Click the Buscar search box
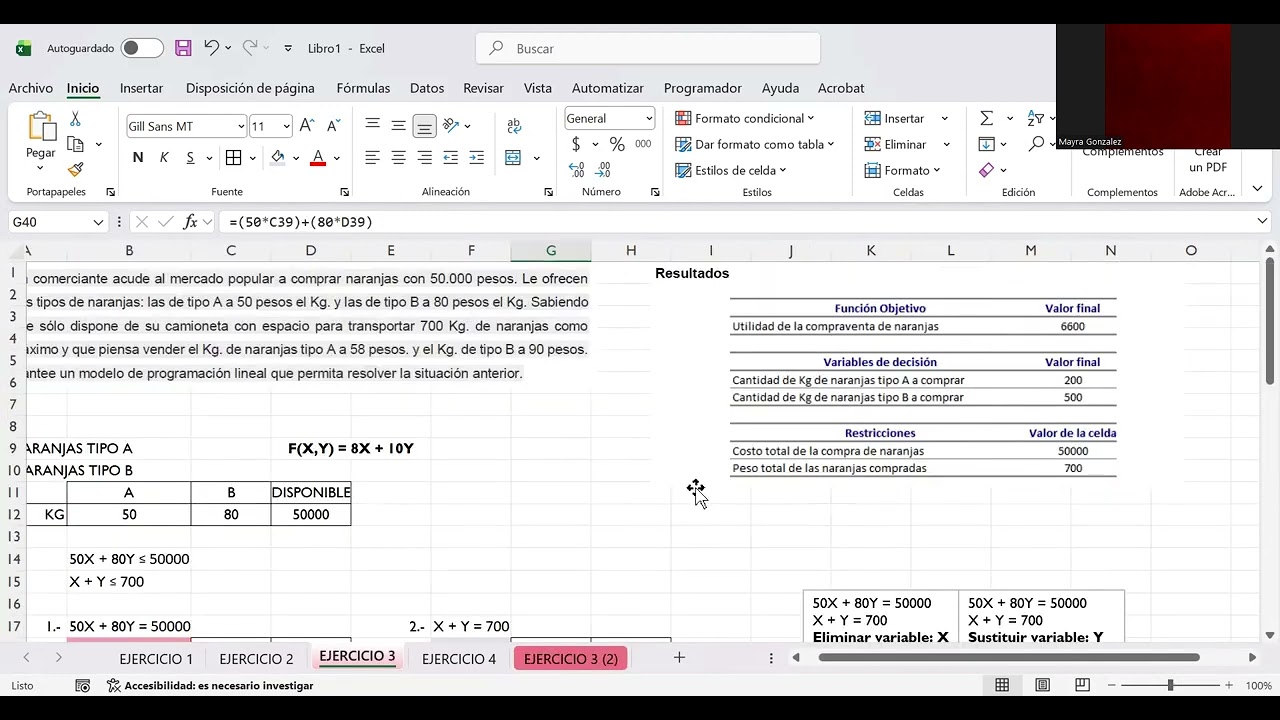Image resolution: width=1280 pixels, height=720 pixels. pyautogui.click(x=648, y=48)
